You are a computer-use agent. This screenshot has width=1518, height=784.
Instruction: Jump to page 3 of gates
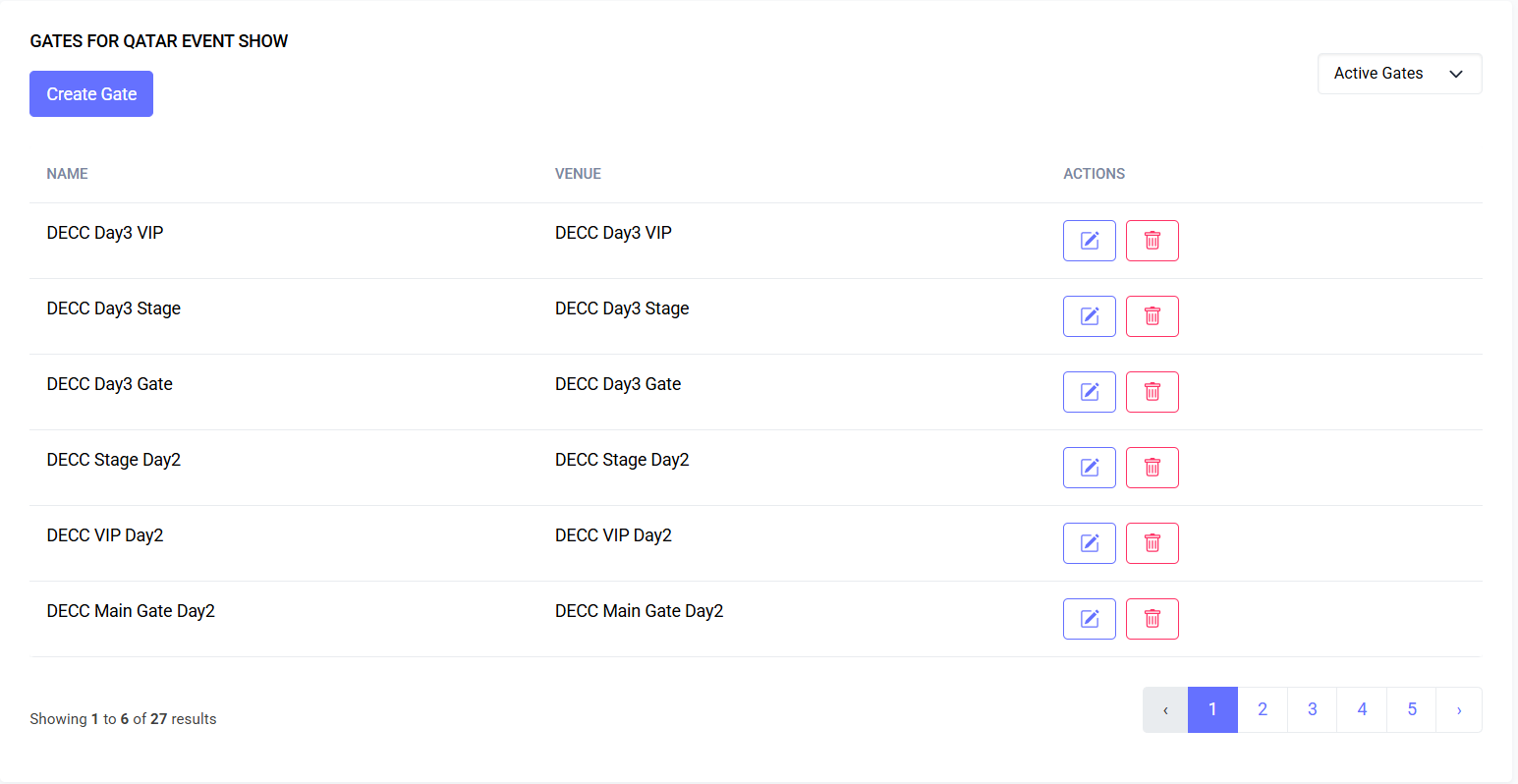tap(1312, 709)
